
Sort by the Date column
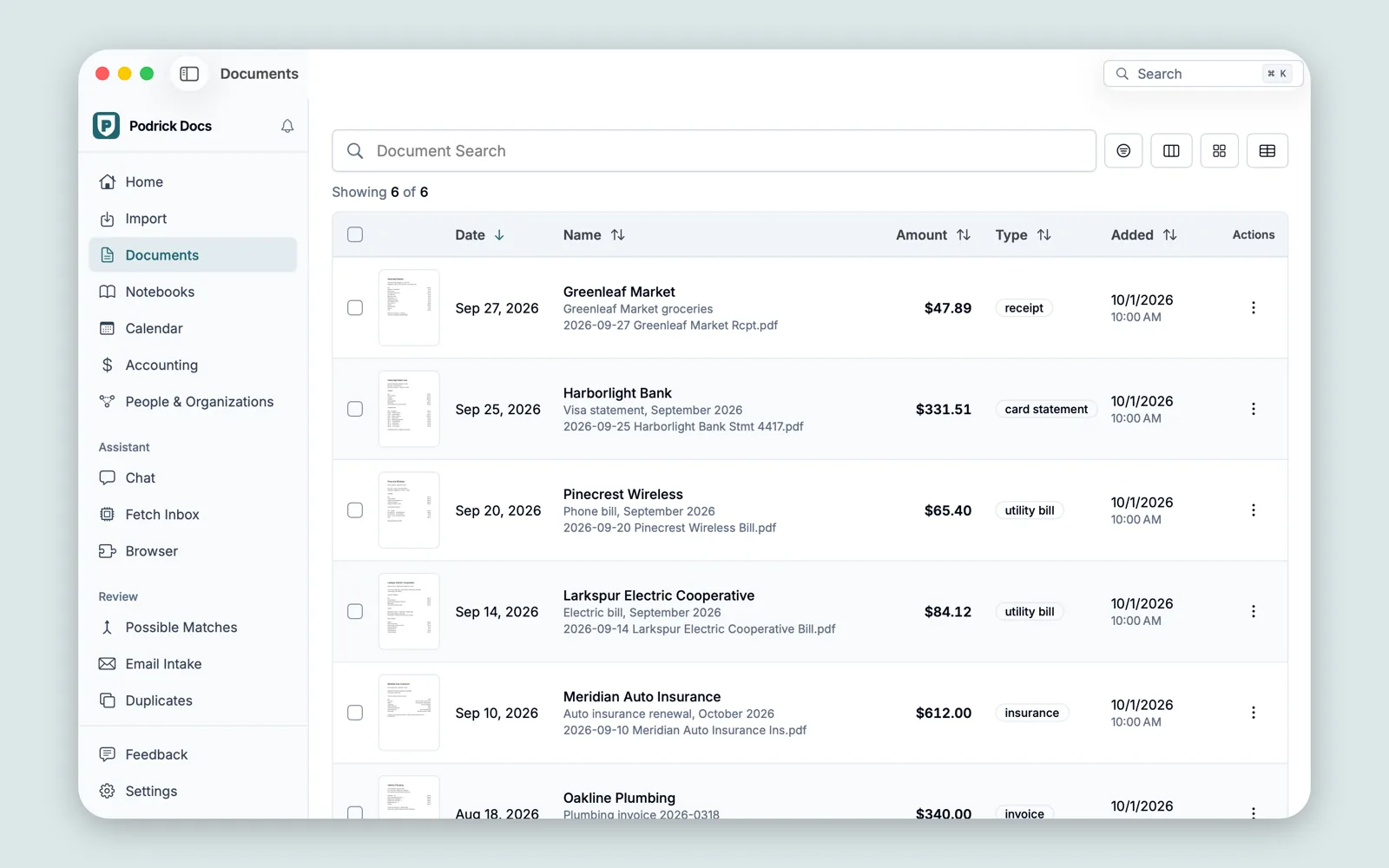pyautogui.click(x=479, y=234)
